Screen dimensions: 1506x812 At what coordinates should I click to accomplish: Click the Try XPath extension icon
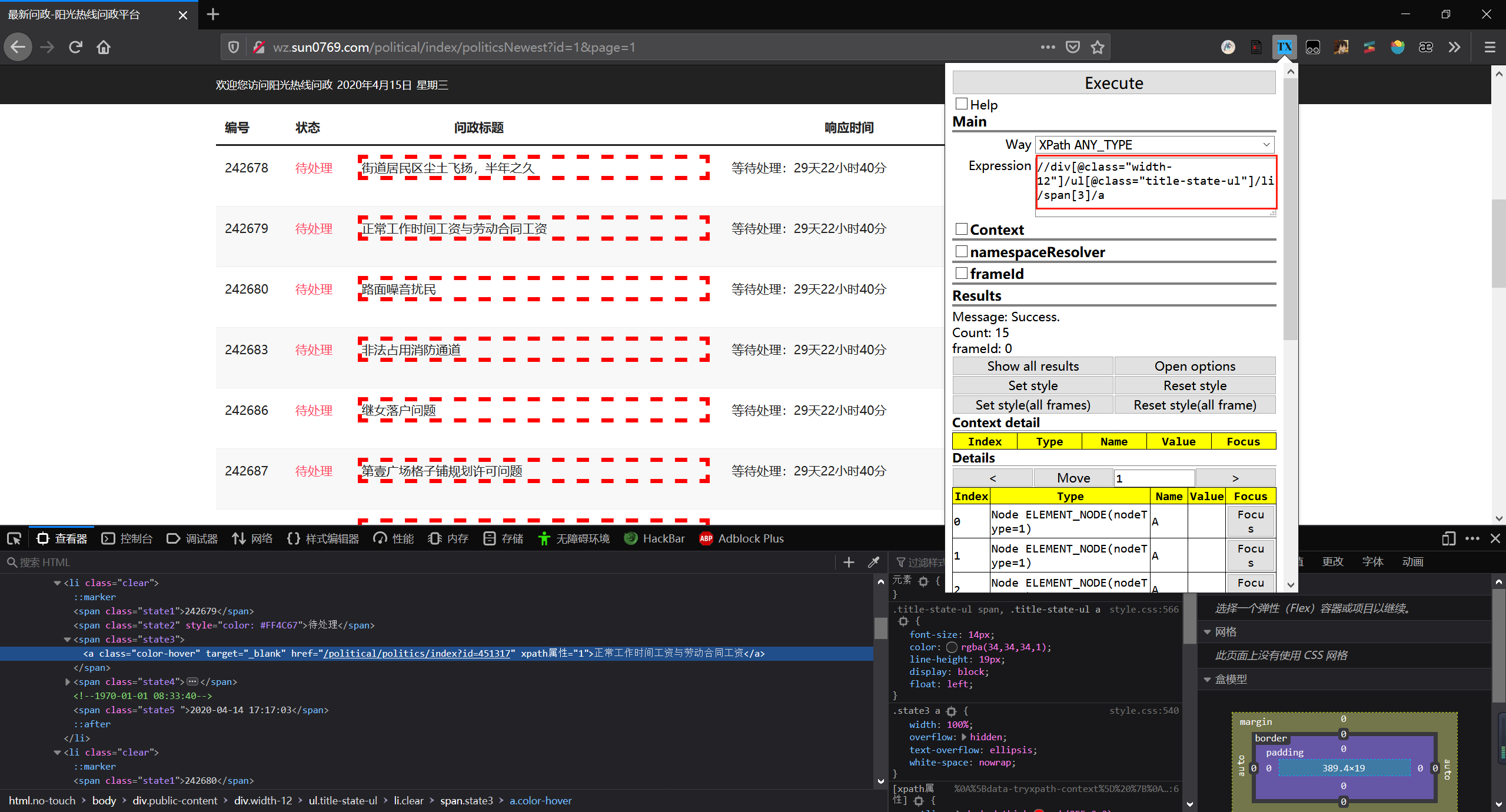tap(1284, 47)
